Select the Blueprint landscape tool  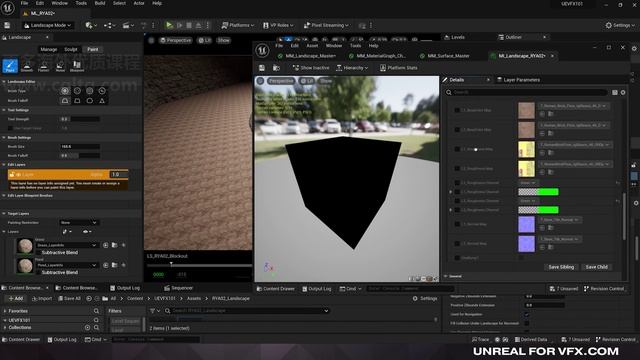click(77, 66)
